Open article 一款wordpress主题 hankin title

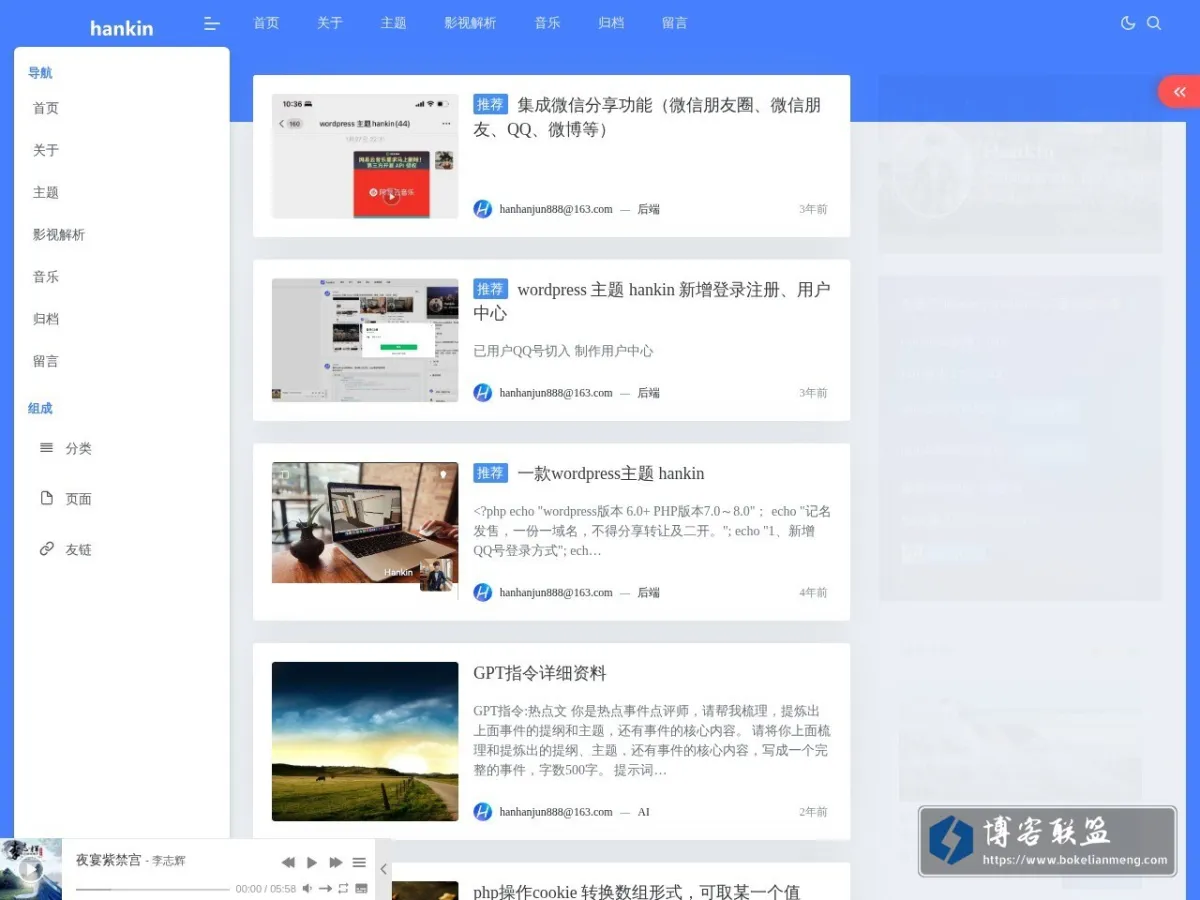click(x=611, y=473)
